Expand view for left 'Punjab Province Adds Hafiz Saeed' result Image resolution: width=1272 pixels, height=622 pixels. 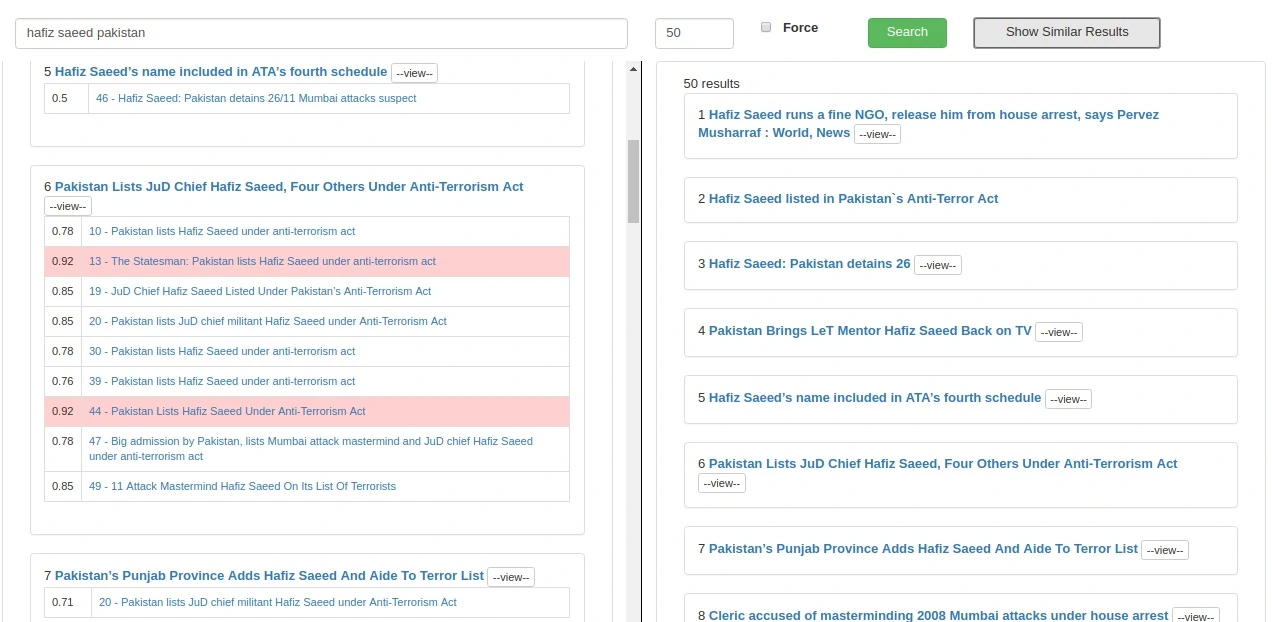[511, 577]
